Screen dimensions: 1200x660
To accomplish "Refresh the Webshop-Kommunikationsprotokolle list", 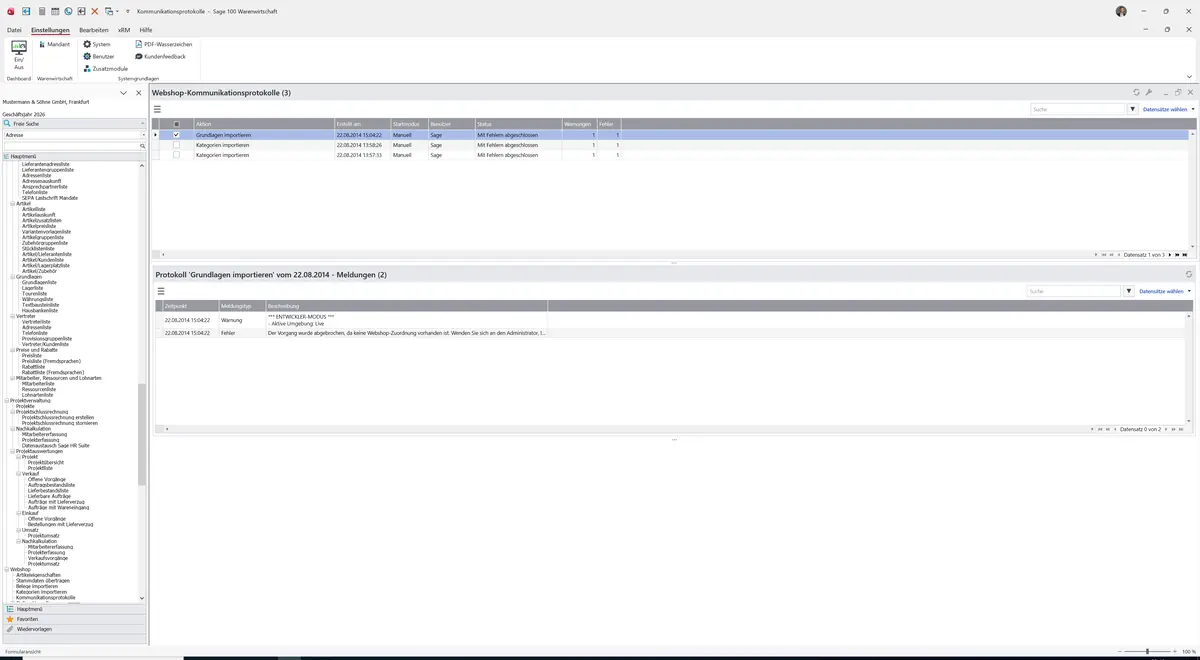I will 1136,92.
